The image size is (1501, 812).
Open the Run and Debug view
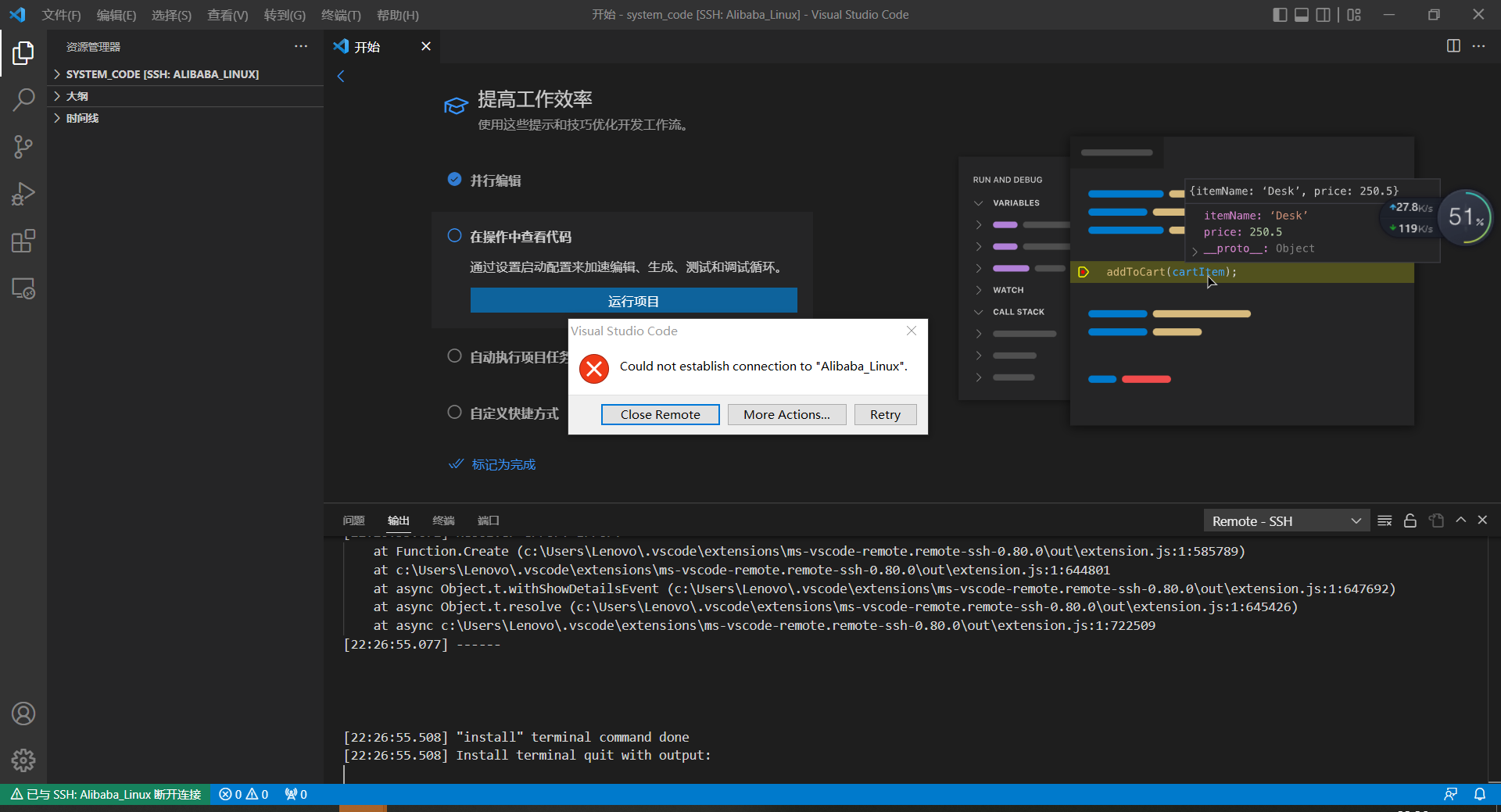23,194
